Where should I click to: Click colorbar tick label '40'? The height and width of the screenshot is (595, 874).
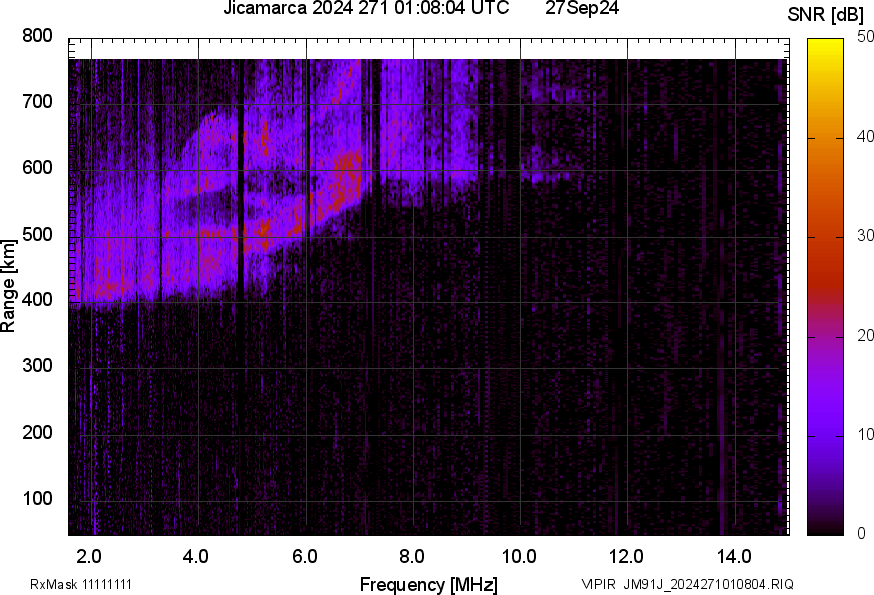pyautogui.click(x=866, y=136)
